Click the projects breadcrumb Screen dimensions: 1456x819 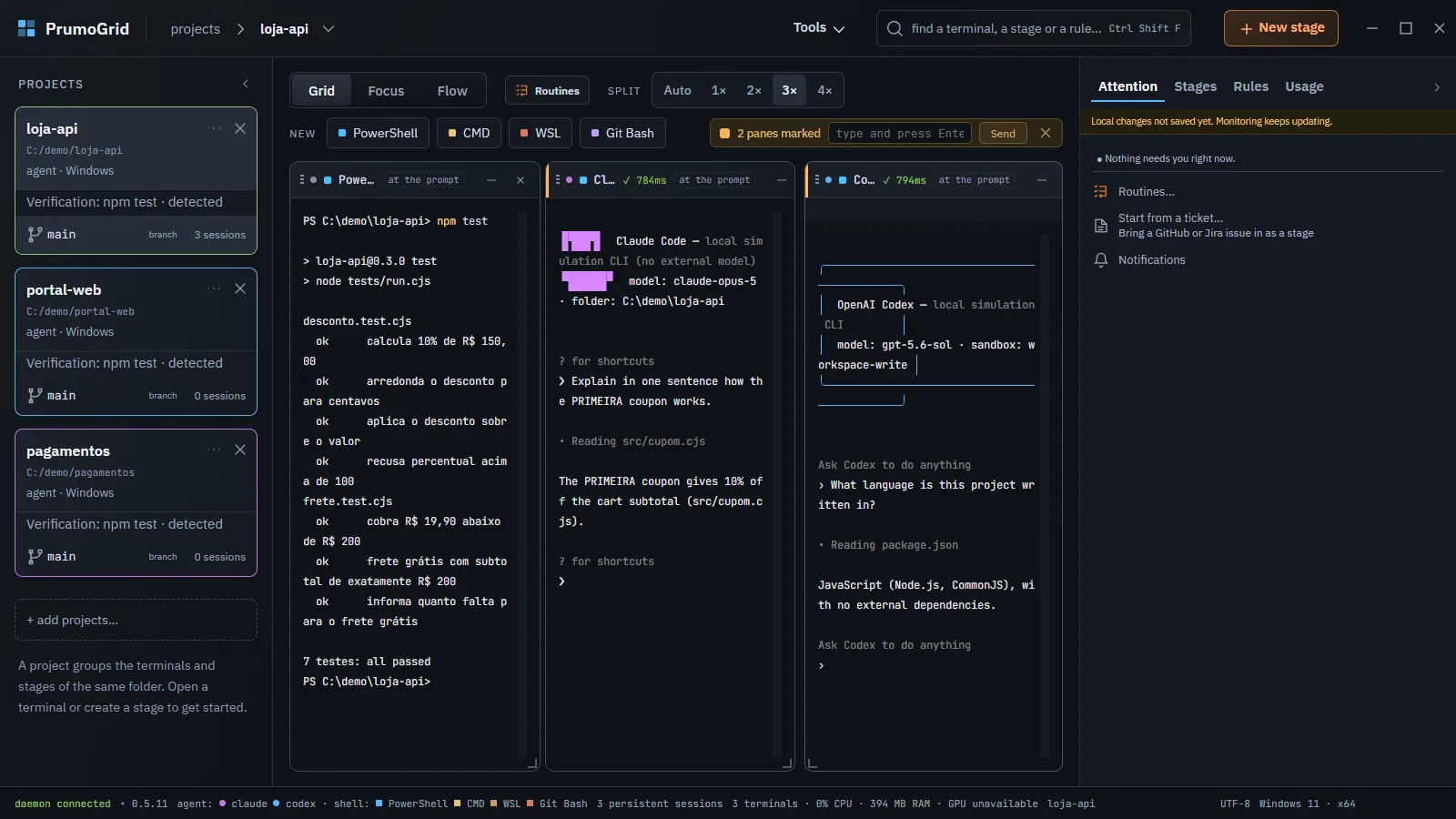[x=196, y=28]
